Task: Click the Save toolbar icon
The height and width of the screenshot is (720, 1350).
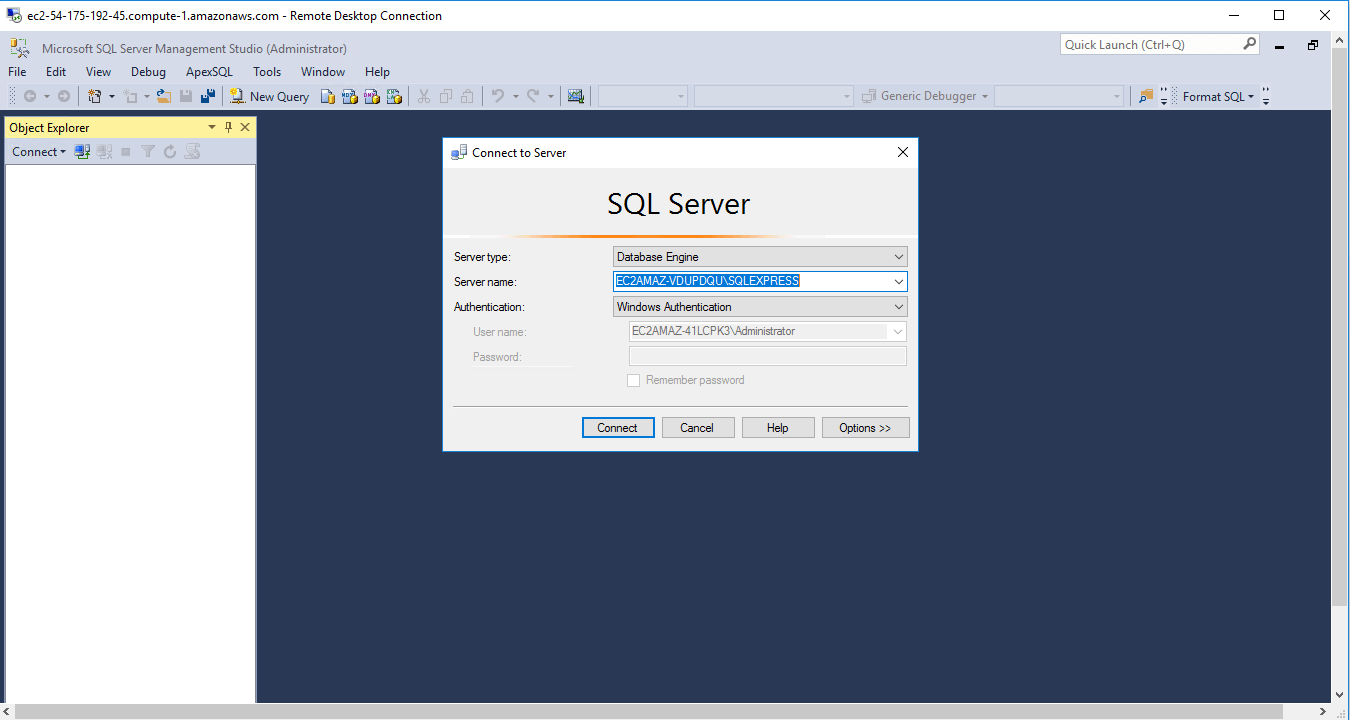Action: (186, 96)
